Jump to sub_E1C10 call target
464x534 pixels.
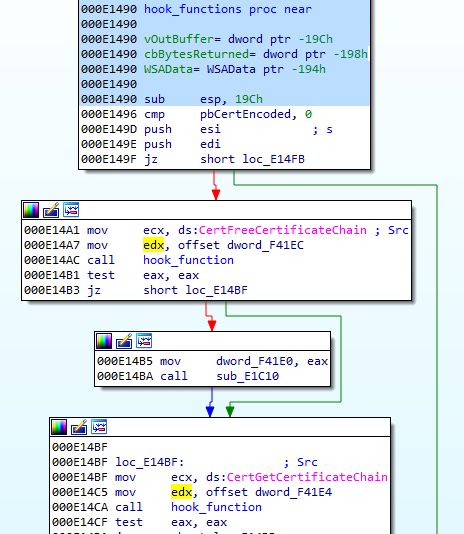248,376
